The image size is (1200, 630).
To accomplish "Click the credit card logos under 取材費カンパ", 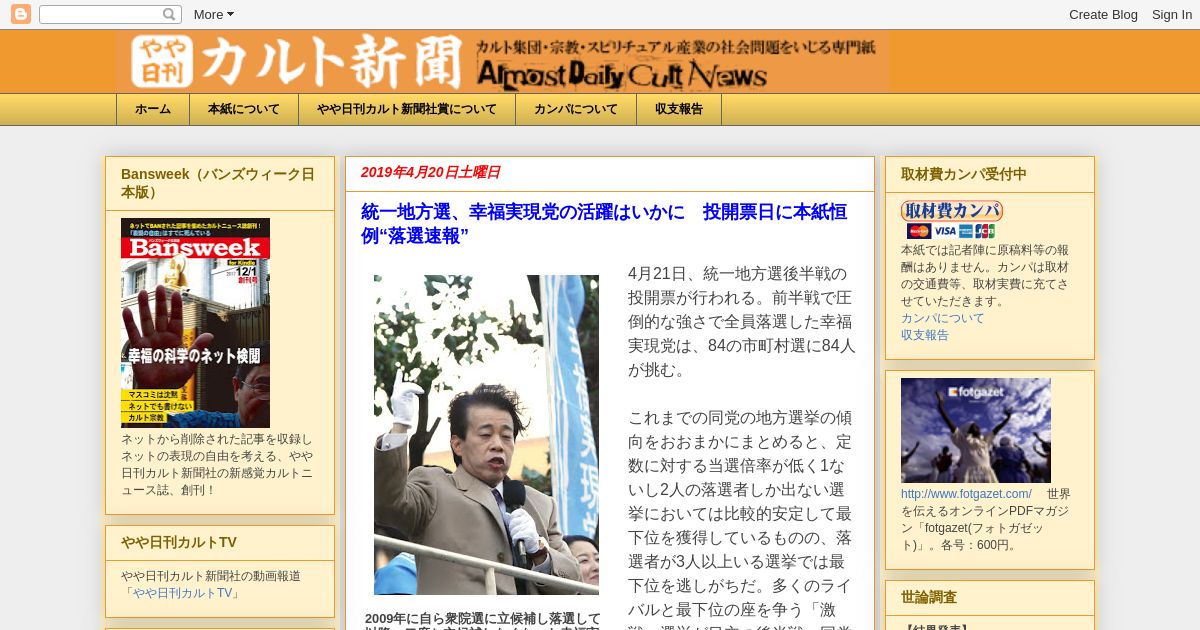I will pyautogui.click(x=951, y=231).
